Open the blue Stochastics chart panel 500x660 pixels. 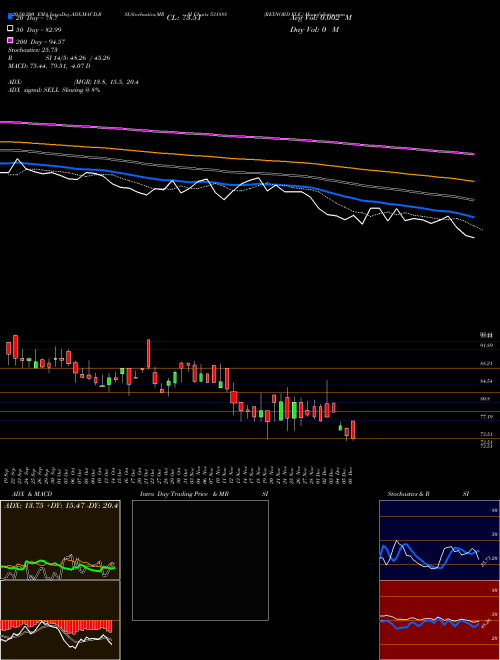(x=439, y=540)
